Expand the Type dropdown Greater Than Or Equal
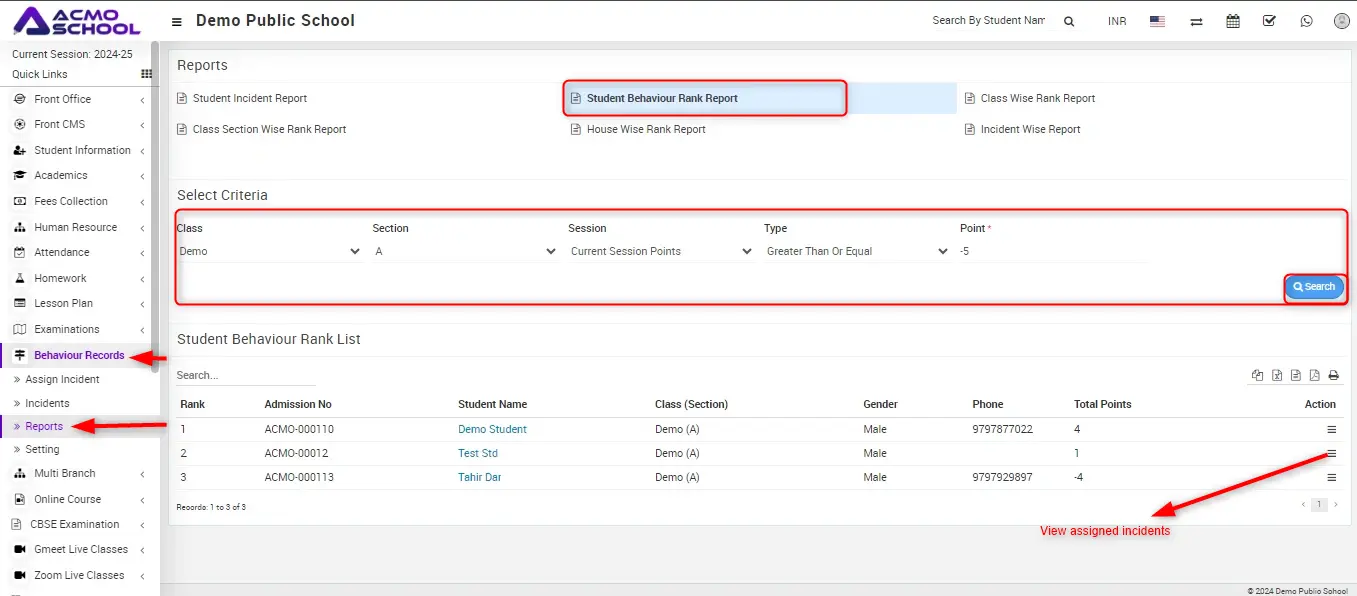 856,252
